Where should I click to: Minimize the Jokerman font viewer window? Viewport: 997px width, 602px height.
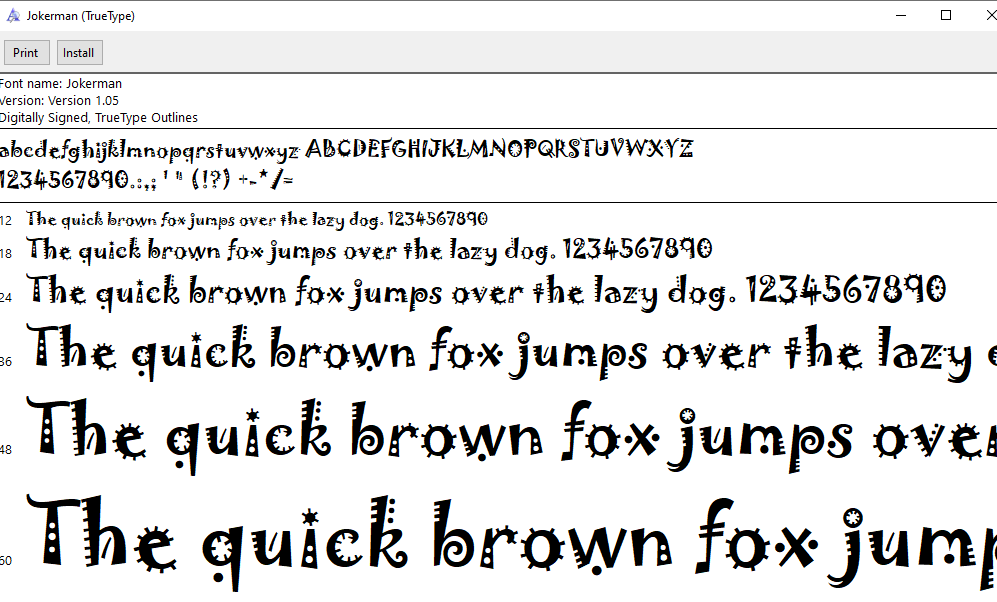900,15
